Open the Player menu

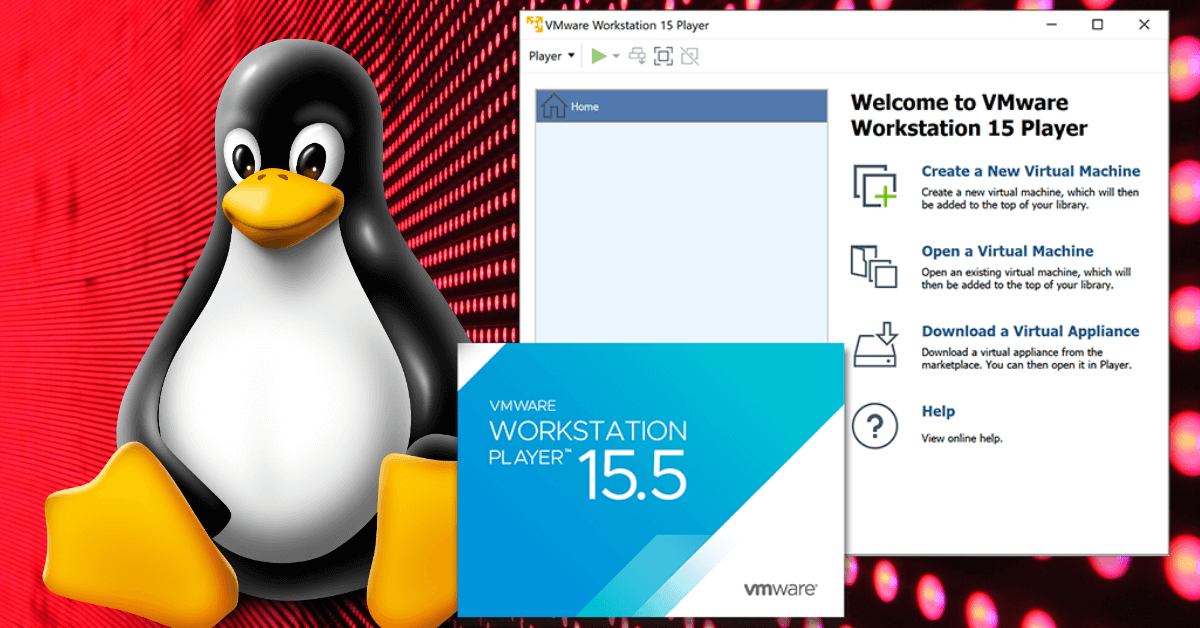(x=552, y=56)
